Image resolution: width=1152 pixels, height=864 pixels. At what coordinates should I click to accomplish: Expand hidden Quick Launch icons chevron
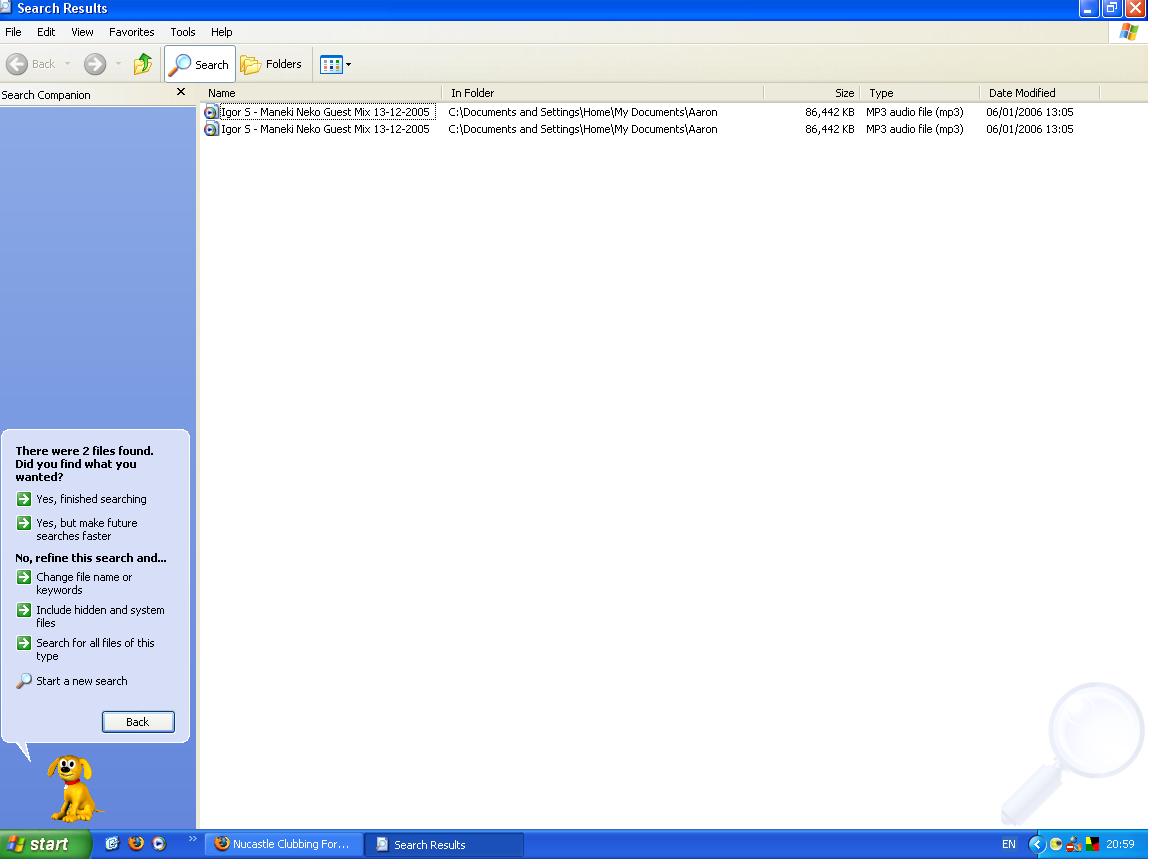(x=192, y=839)
